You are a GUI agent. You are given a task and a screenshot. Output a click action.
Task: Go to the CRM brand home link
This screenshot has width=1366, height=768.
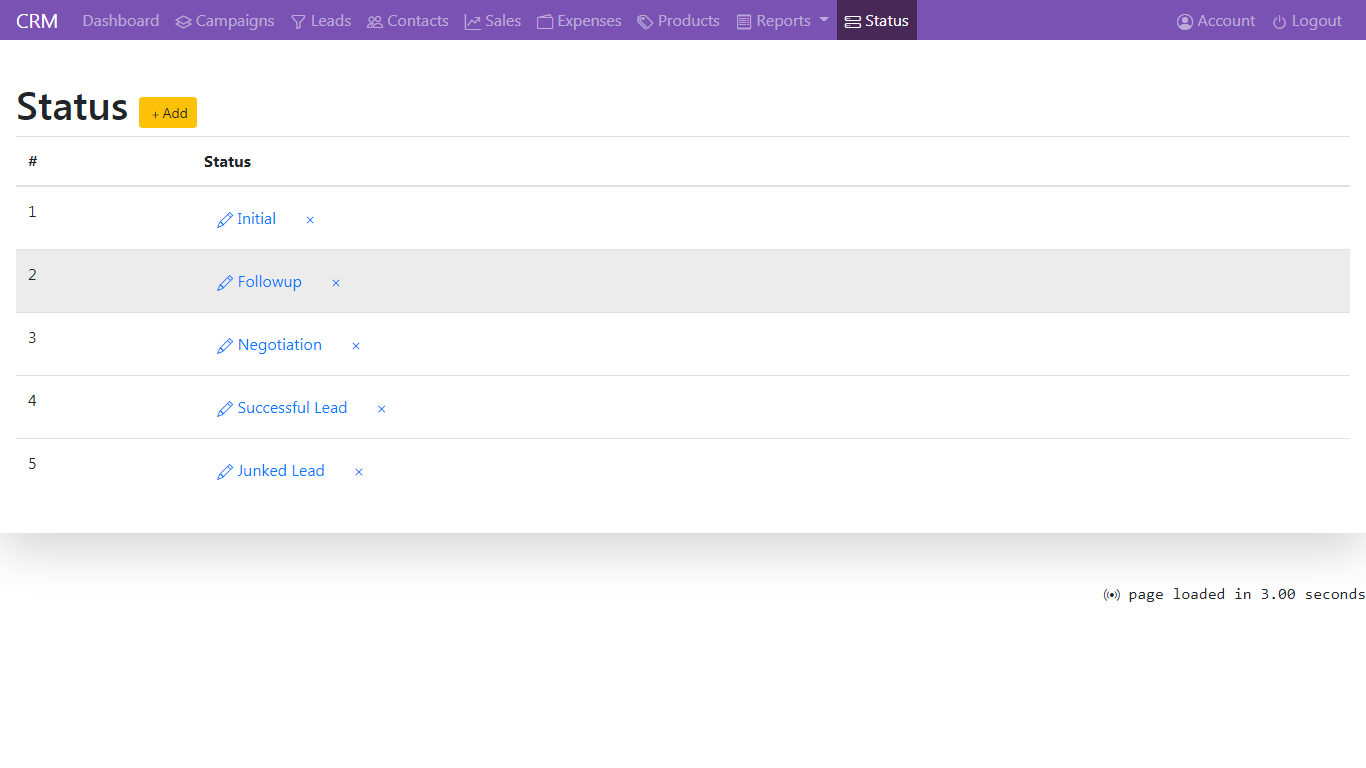click(x=37, y=21)
